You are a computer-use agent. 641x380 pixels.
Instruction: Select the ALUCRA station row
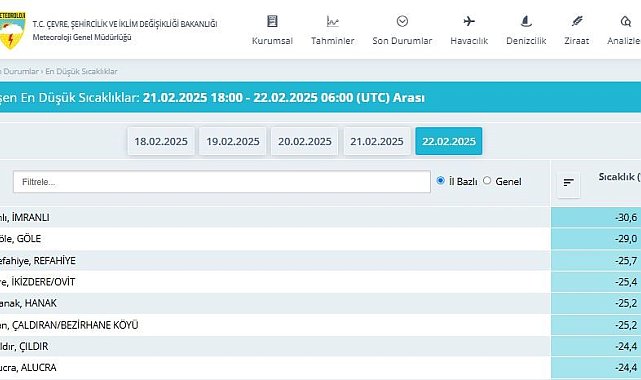coord(275,368)
